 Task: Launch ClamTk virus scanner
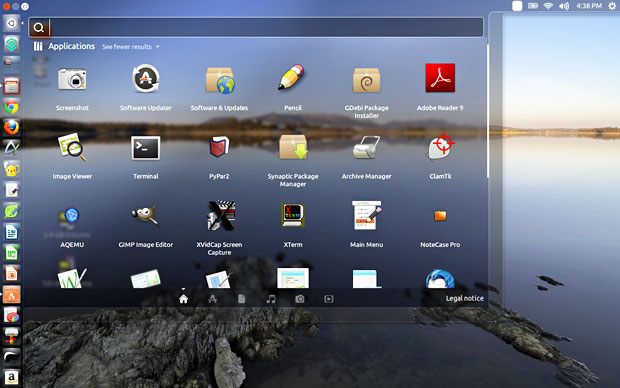tap(441, 146)
